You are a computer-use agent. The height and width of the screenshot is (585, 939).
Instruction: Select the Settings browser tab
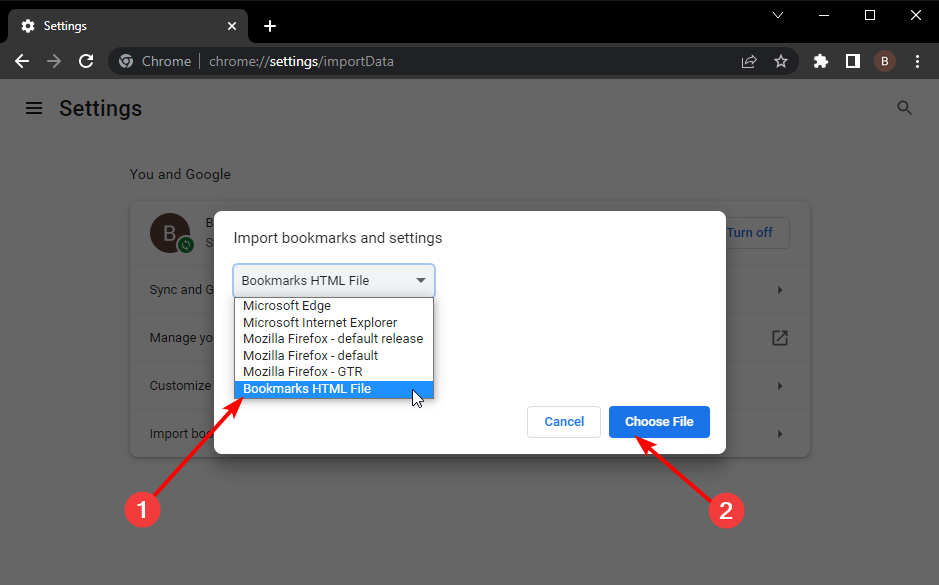click(x=128, y=26)
